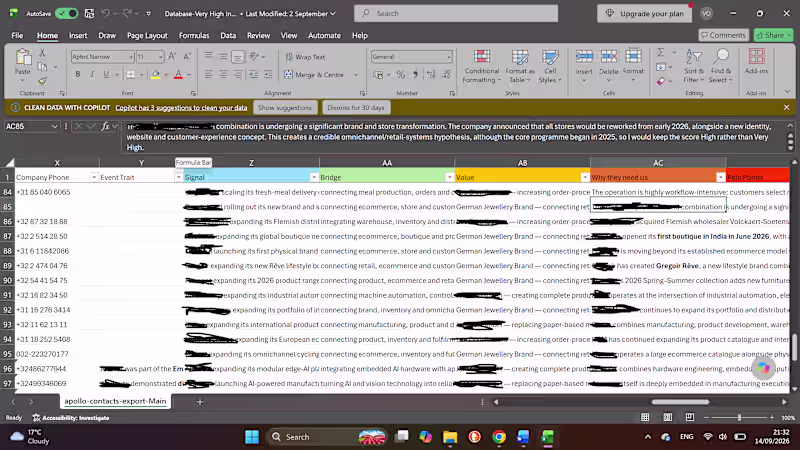800x450 pixels.
Task: Click the Save icon in title bar
Action: [89, 13]
